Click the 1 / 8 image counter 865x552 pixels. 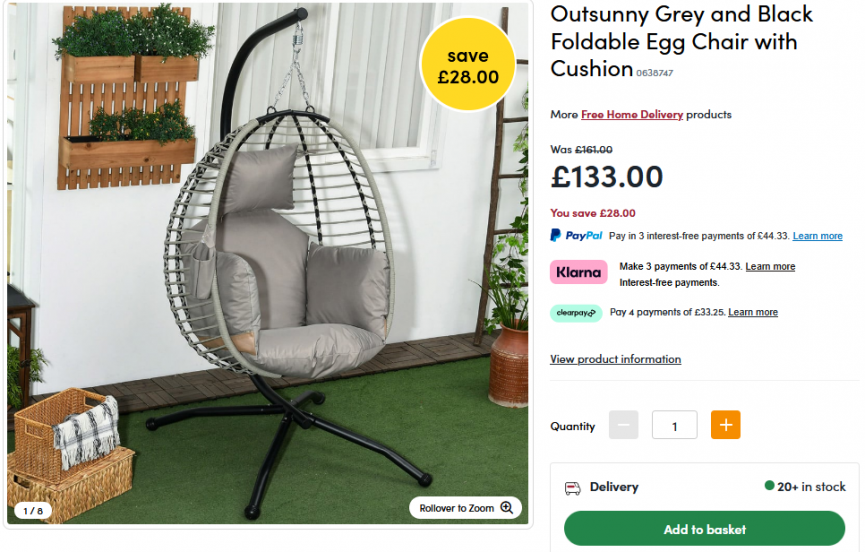33,511
